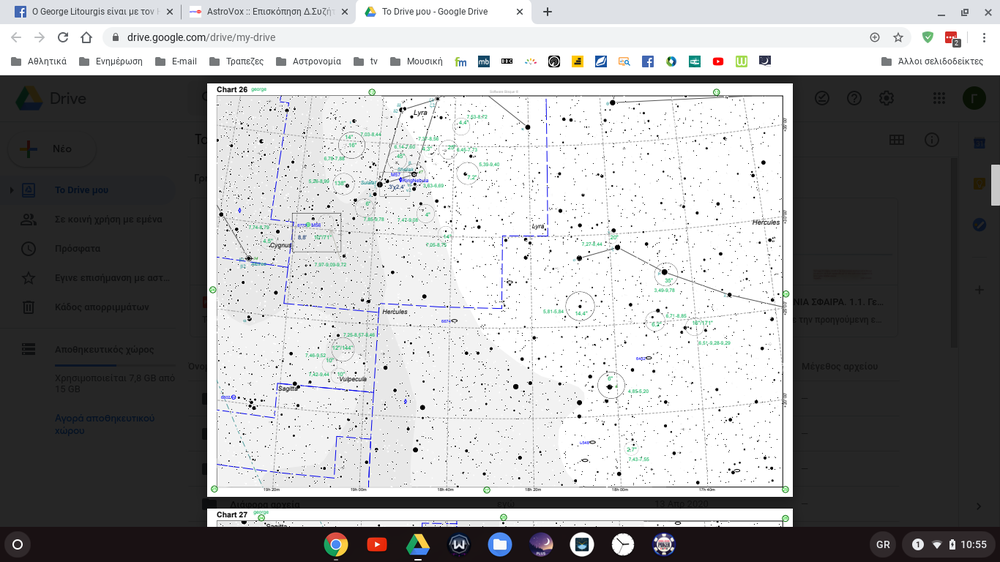Switch to grid layout view in Drive
This screenshot has width=1000, height=562.
[x=897, y=140]
